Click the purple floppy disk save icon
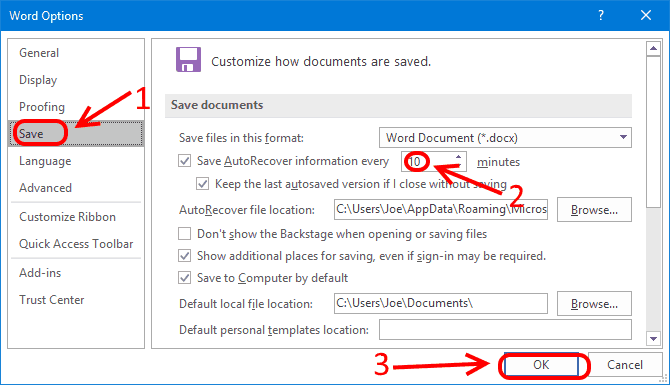The image size is (670, 385). coord(188,59)
